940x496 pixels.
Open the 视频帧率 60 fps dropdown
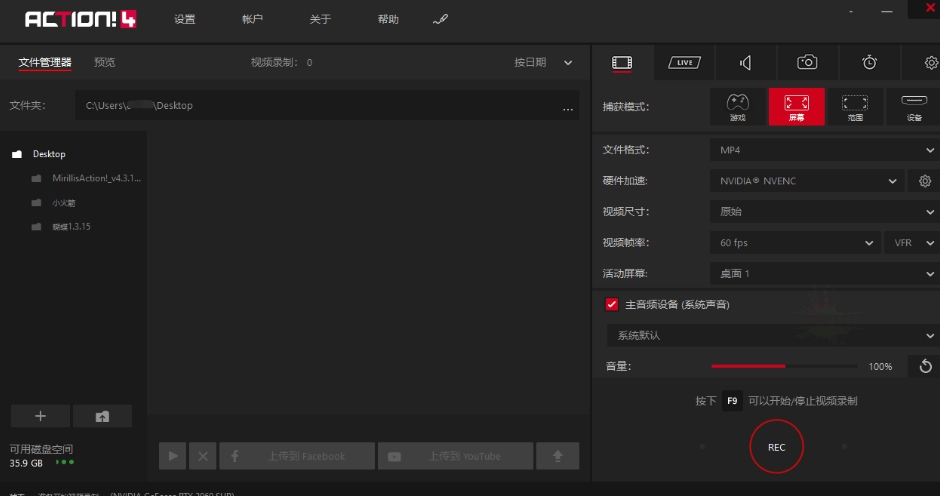[x=796, y=243]
